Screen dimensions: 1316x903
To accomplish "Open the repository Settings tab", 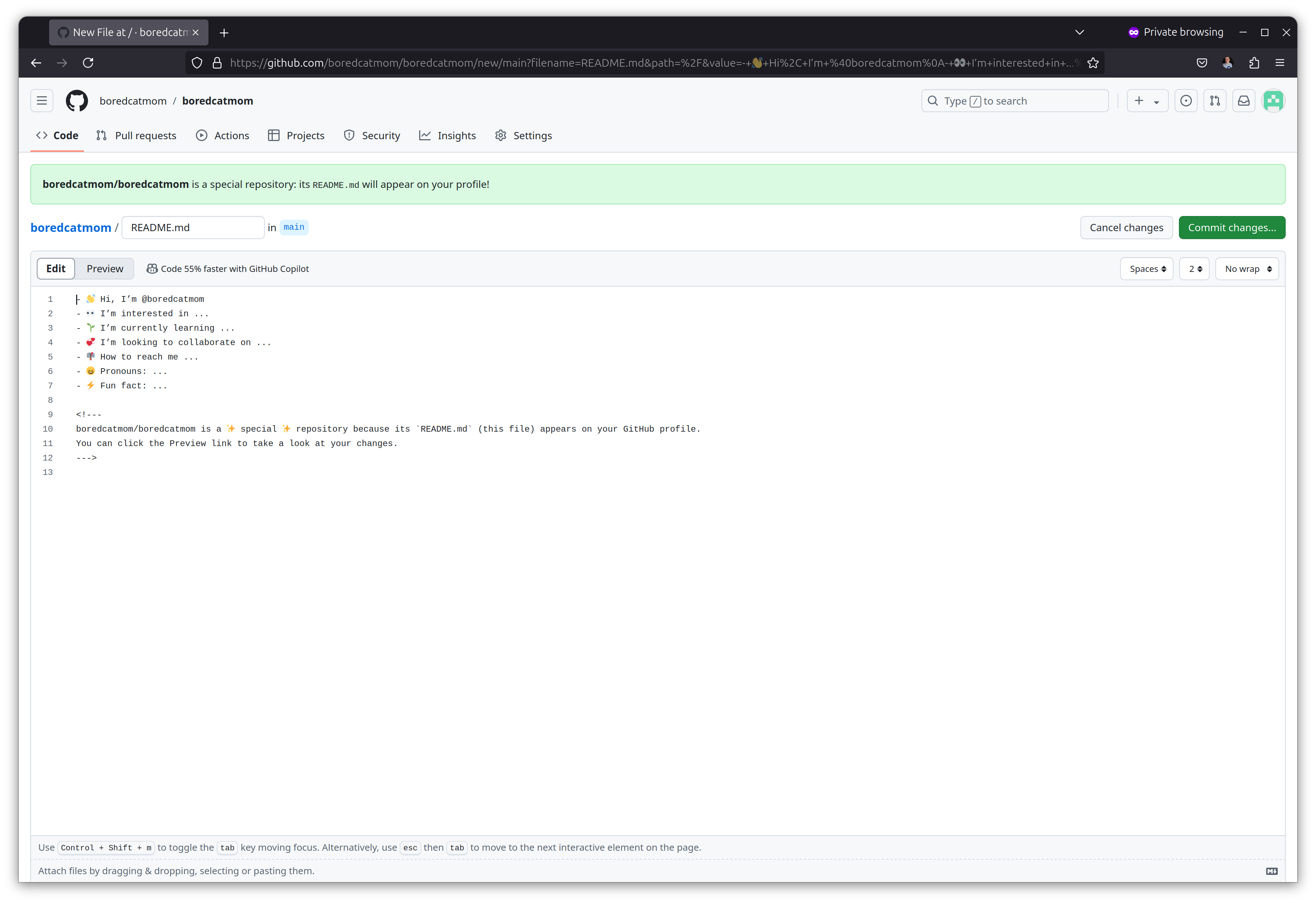I will pos(523,135).
